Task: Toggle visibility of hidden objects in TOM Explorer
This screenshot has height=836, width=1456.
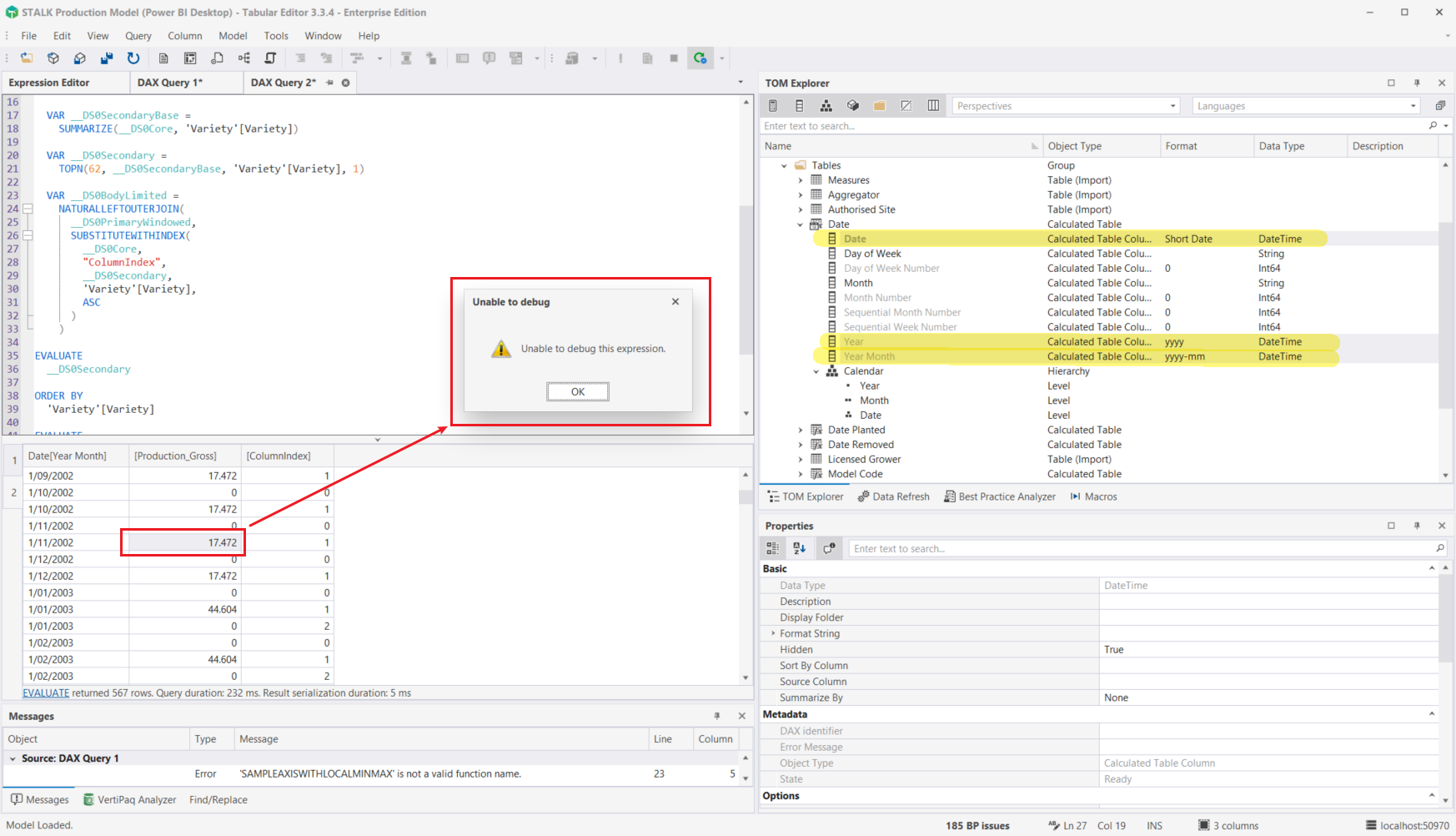Action: tap(906, 105)
